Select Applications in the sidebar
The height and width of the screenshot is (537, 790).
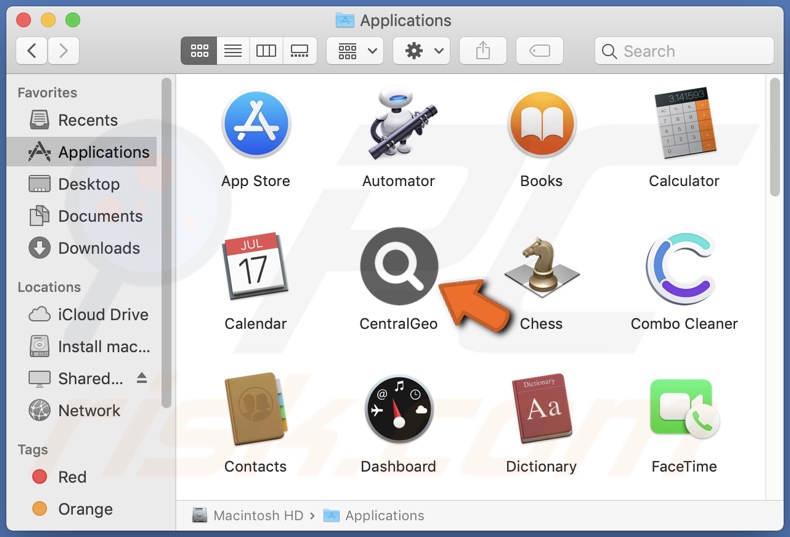pos(83,152)
